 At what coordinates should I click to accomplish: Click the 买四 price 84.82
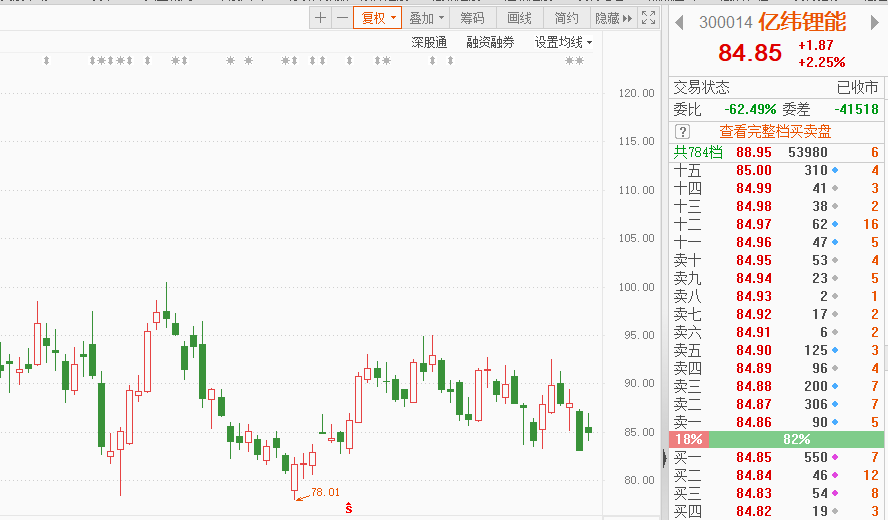(x=754, y=512)
